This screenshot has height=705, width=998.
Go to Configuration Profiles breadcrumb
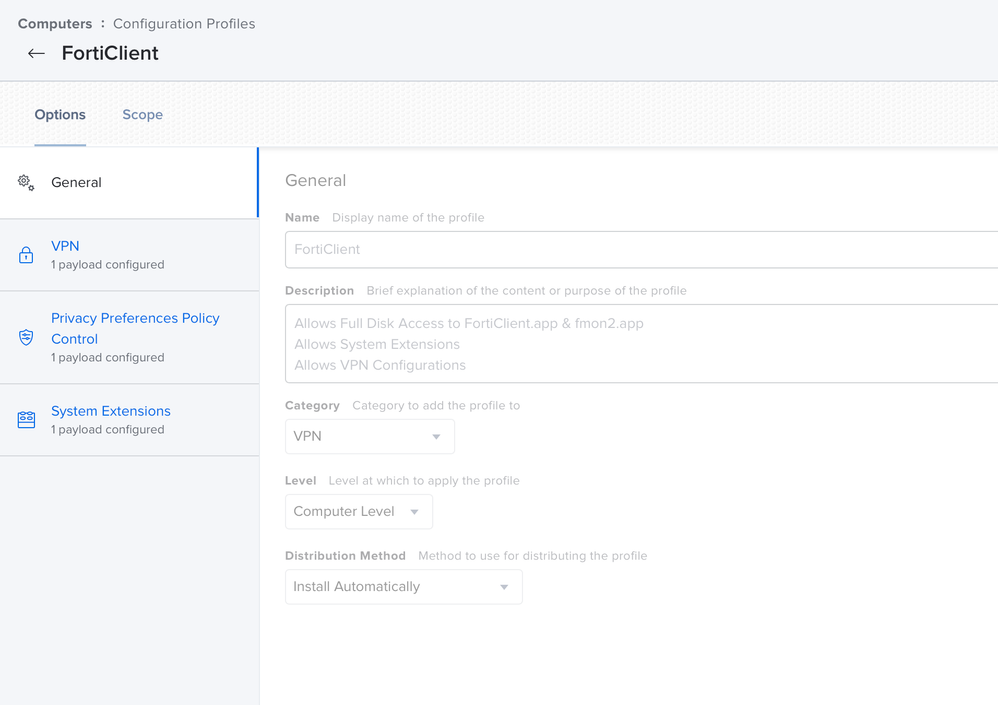[x=184, y=24]
